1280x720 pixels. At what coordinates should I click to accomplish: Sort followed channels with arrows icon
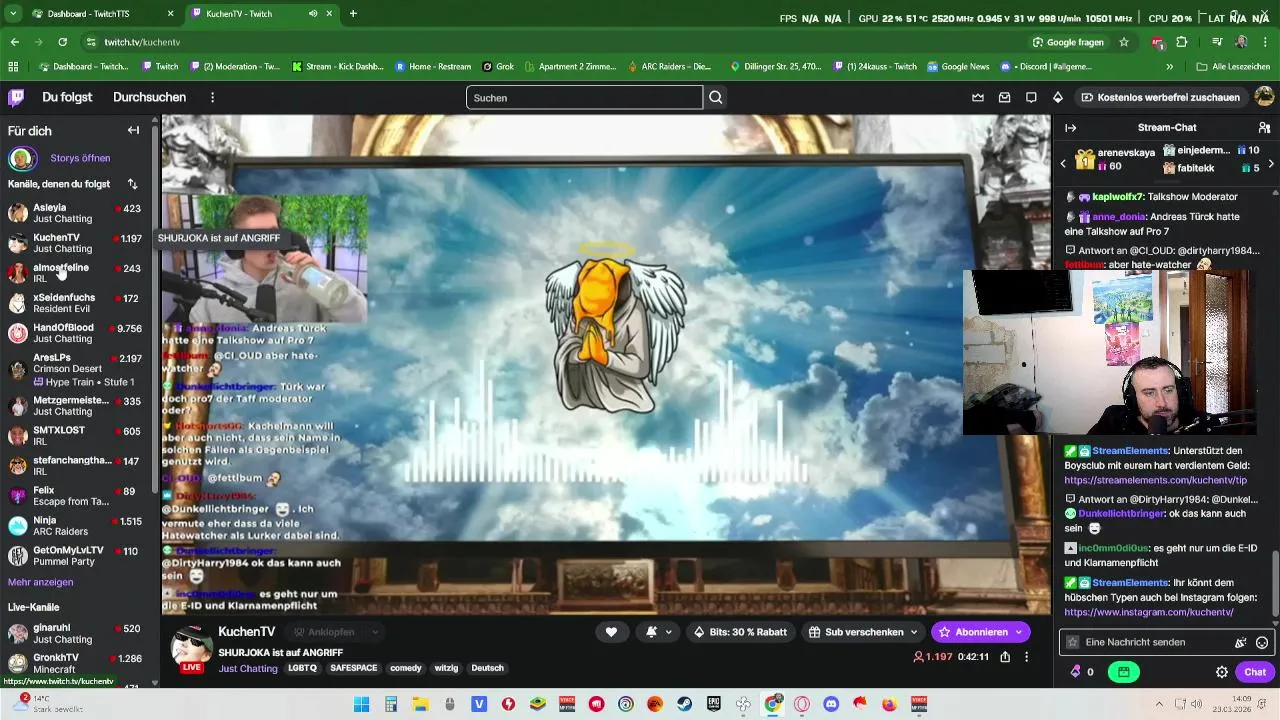pos(132,184)
